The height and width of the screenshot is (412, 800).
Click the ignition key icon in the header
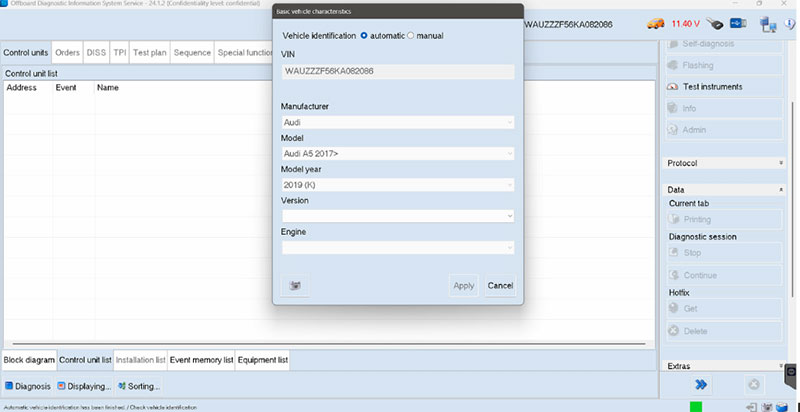715,23
